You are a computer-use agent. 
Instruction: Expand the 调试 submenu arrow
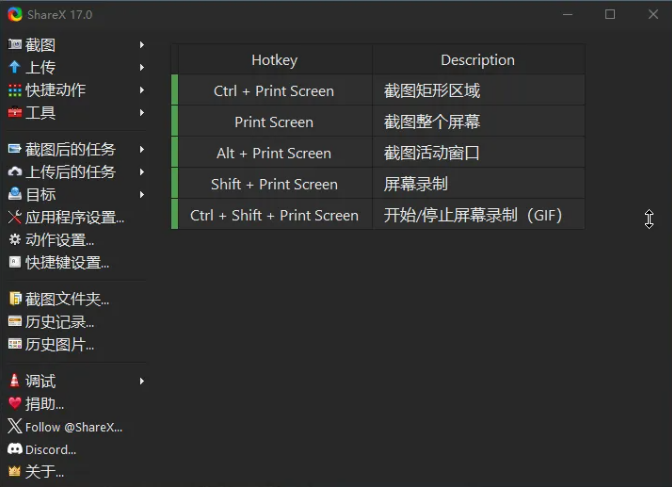142,381
